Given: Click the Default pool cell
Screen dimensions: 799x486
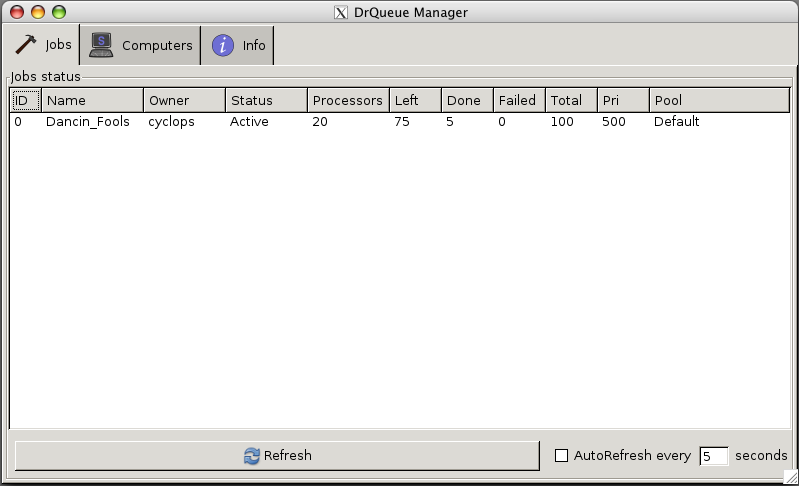Looking at the screenshot, I should click(x=676, y=121).
